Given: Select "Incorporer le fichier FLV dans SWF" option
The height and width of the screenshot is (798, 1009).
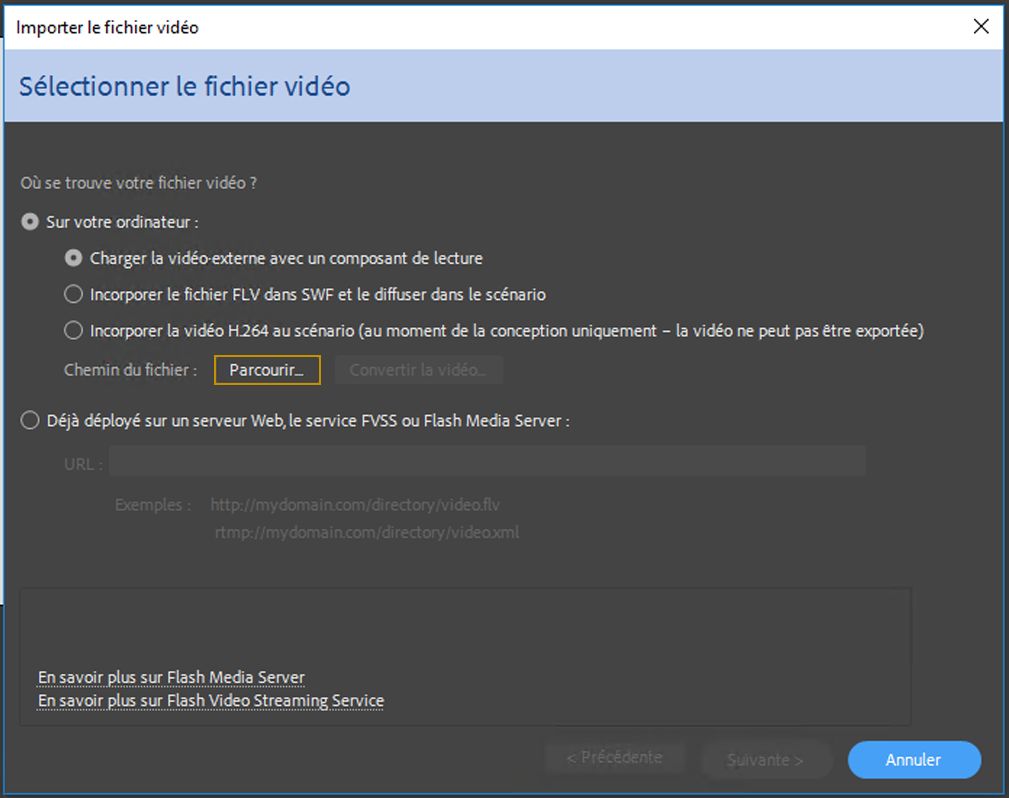Looking at the screenshot, I should (x=73, y=295).
